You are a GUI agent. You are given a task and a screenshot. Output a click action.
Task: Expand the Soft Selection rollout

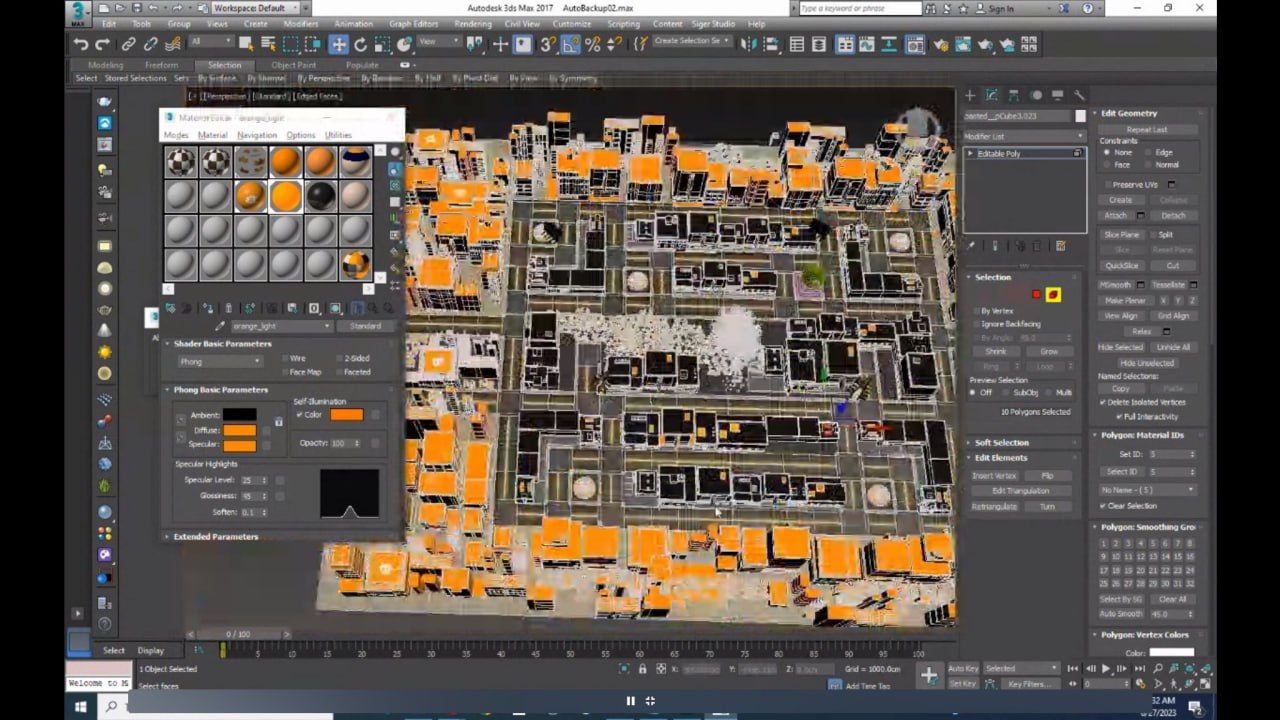click(x=1001, y=442)
